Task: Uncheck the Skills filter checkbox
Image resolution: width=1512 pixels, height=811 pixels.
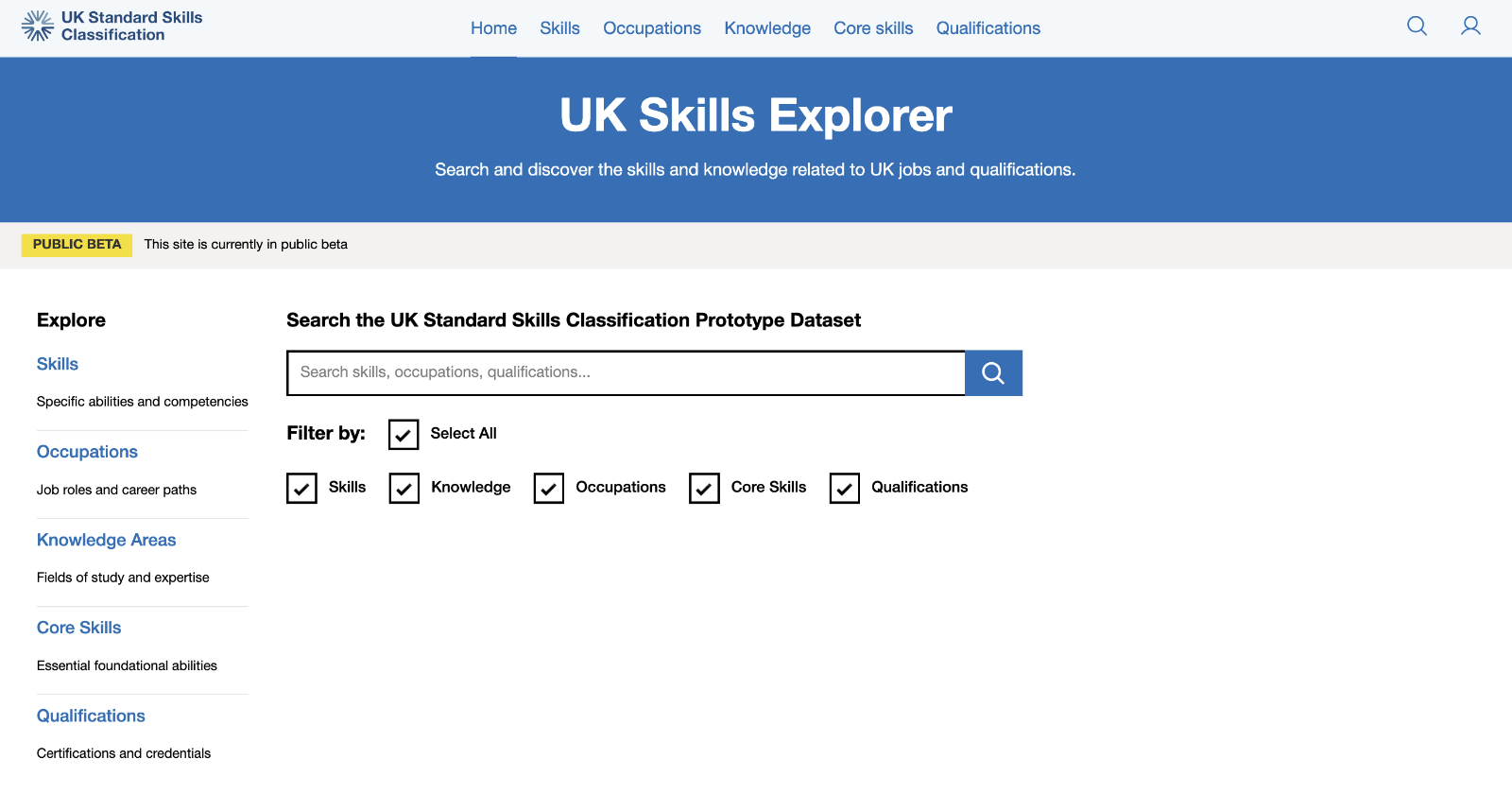Action: click(x=301, y=489)
